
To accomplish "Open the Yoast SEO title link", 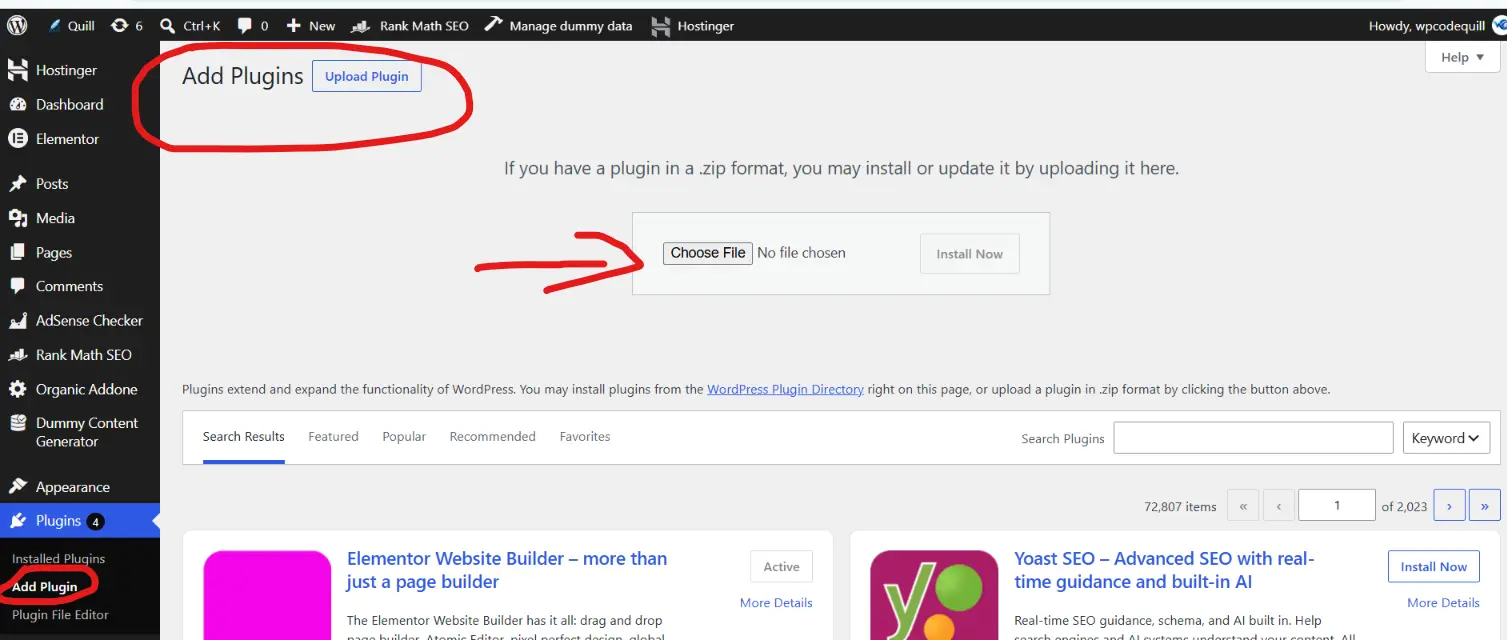I will [1164, 570].
